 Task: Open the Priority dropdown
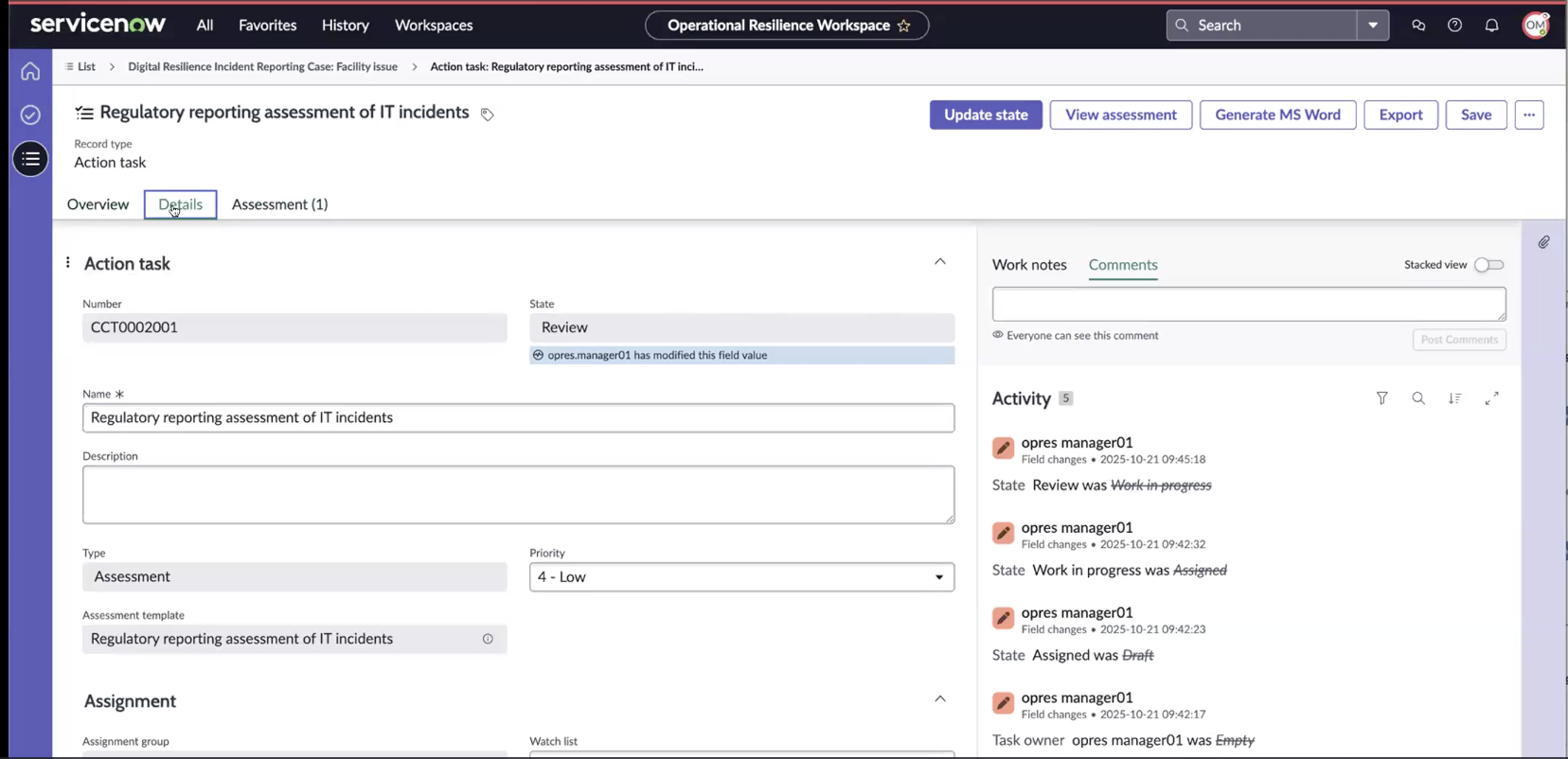pyautogui.click(x=741, y=577)
